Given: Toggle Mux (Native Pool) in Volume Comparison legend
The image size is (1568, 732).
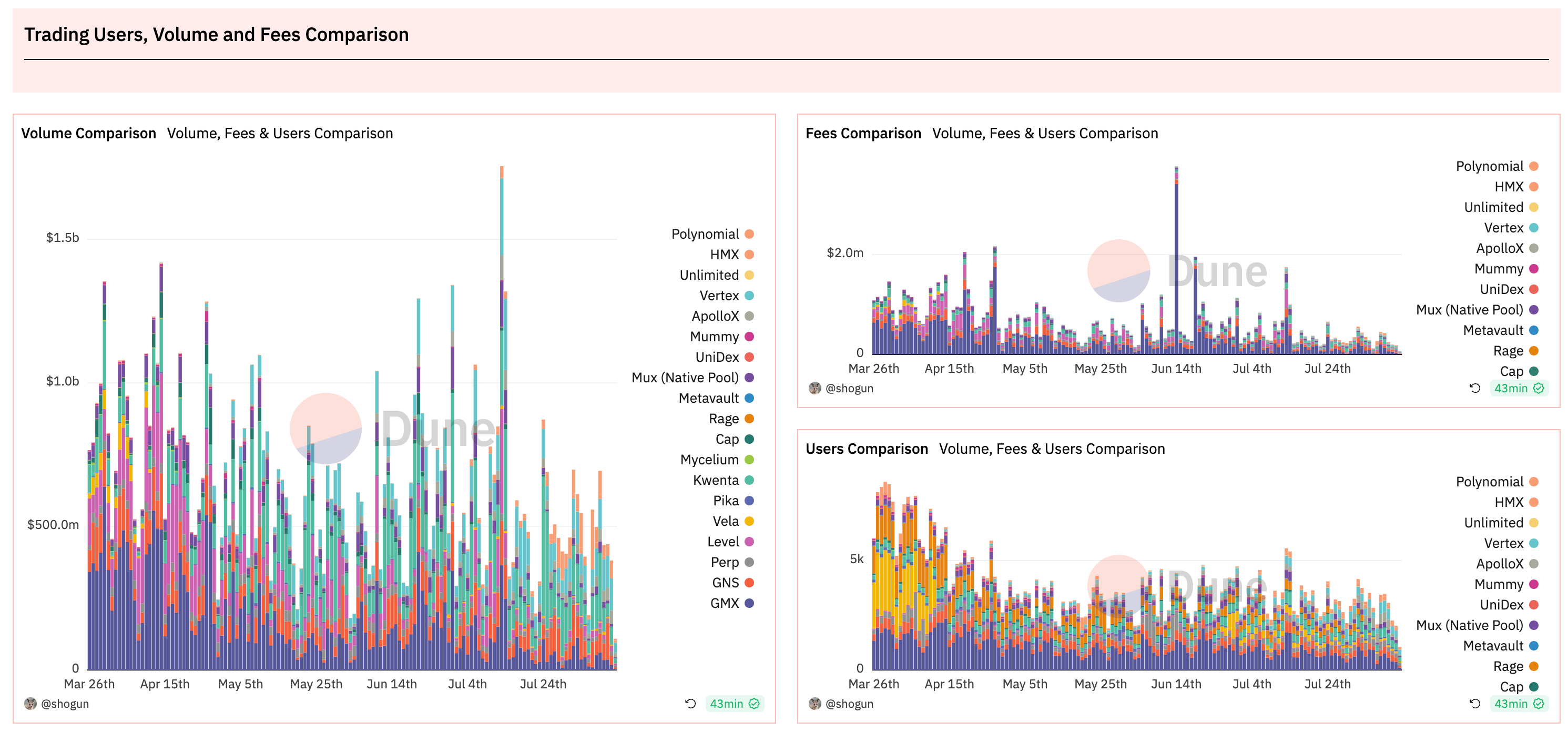Looking at the screenshot, I should tap(693, 378).
